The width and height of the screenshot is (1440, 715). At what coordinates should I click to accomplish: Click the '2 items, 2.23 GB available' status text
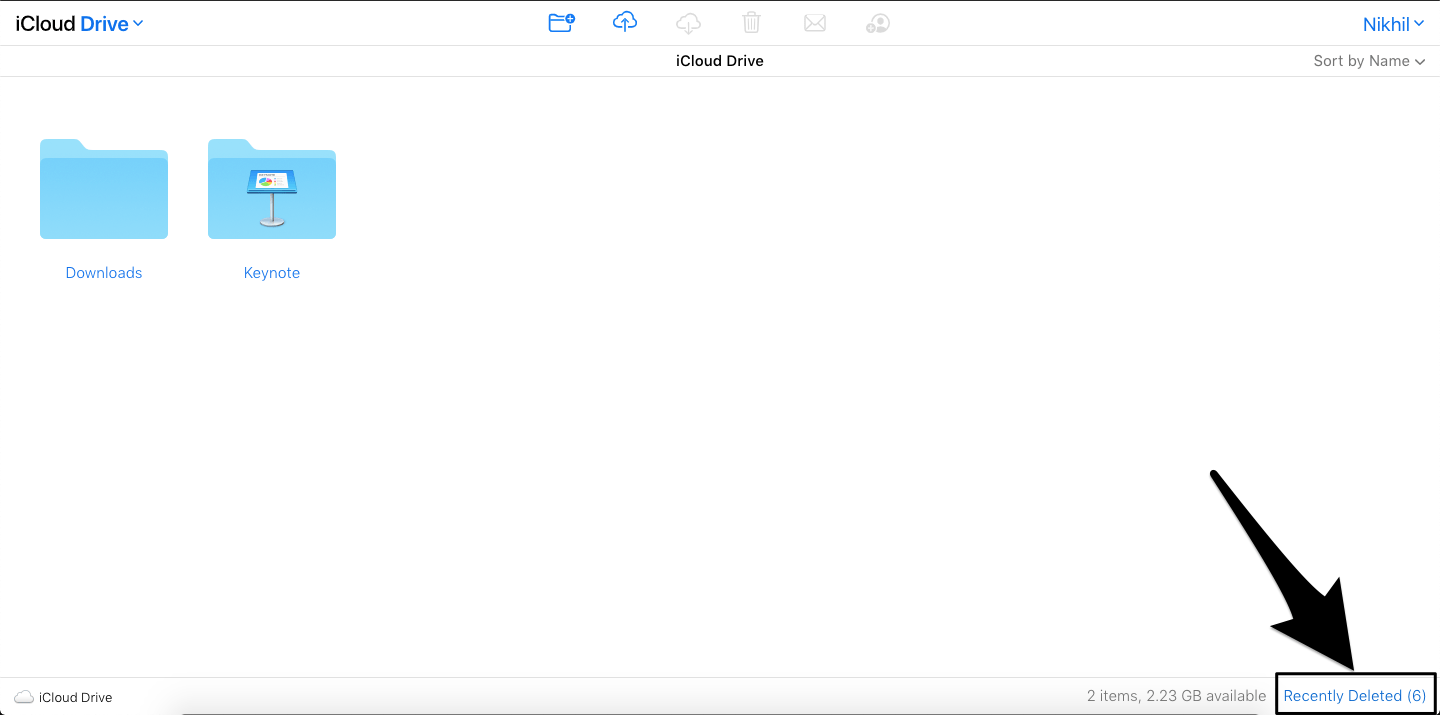click(1175, 696)
